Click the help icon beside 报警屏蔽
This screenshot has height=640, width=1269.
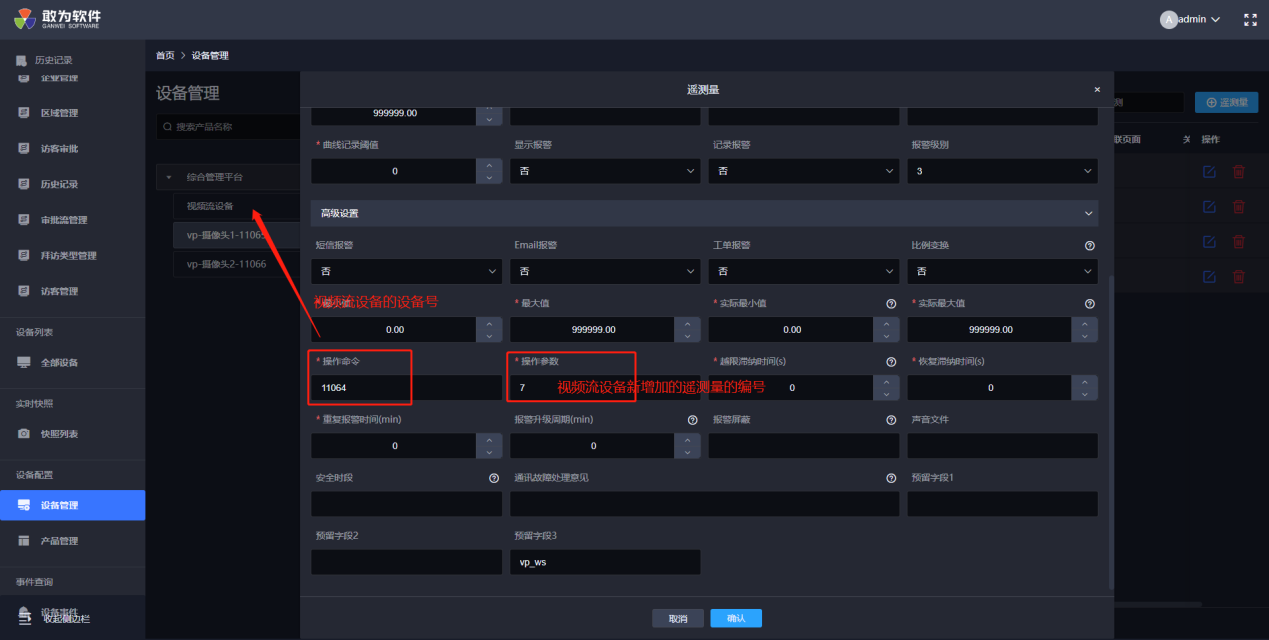coord(891,419)
